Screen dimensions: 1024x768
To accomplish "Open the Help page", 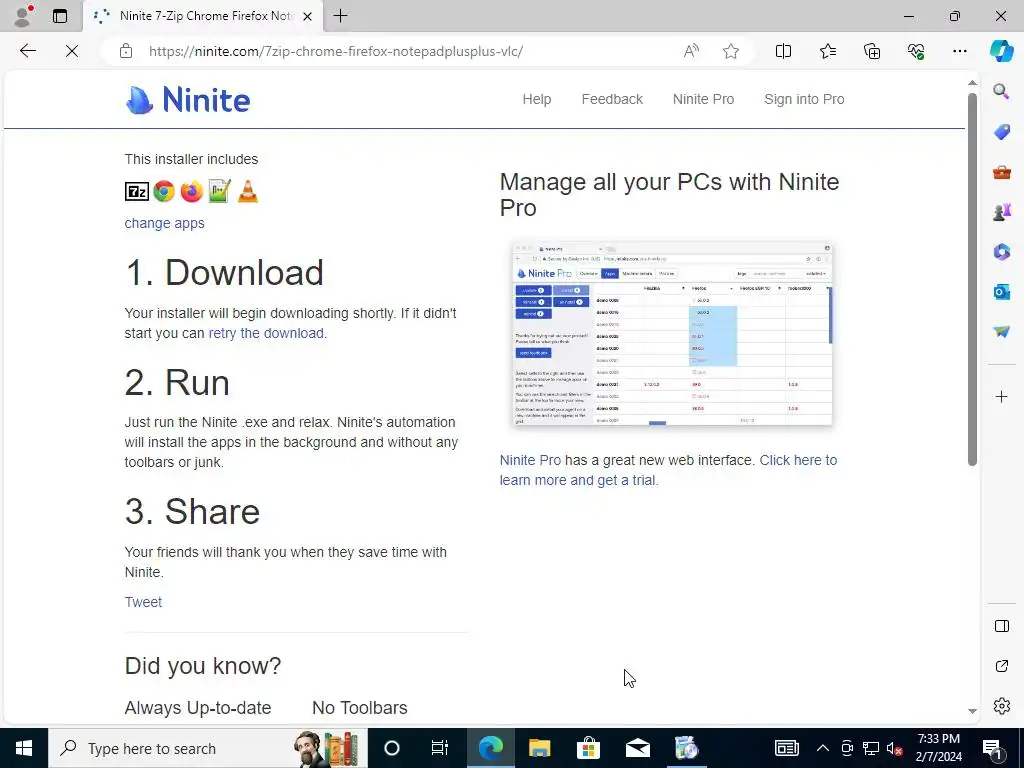I will pos(537,99).
